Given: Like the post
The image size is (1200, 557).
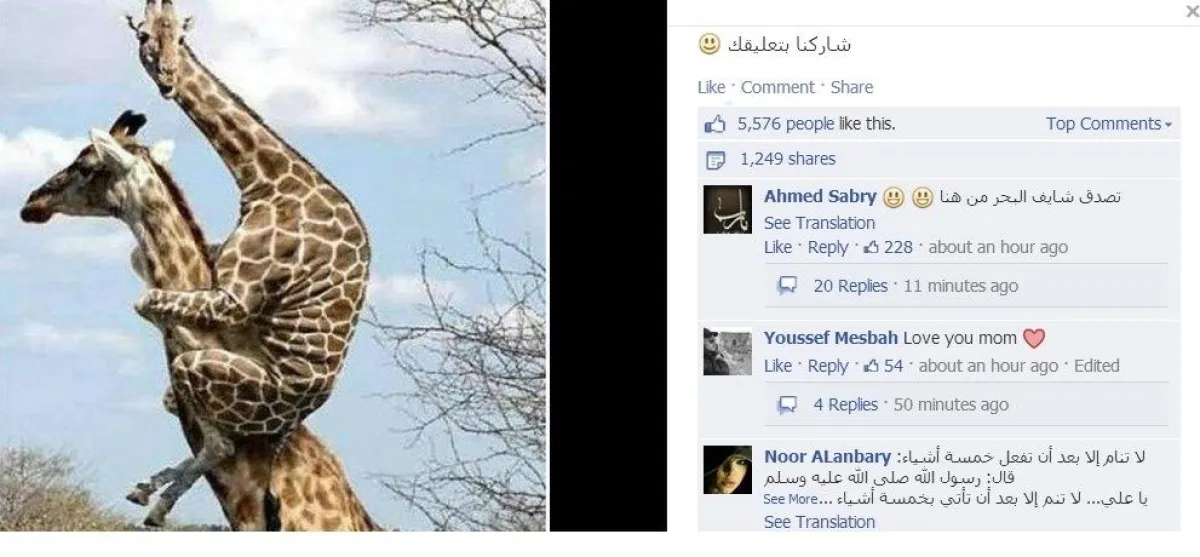Looking at the screenshot, I should tap(711, 87).
